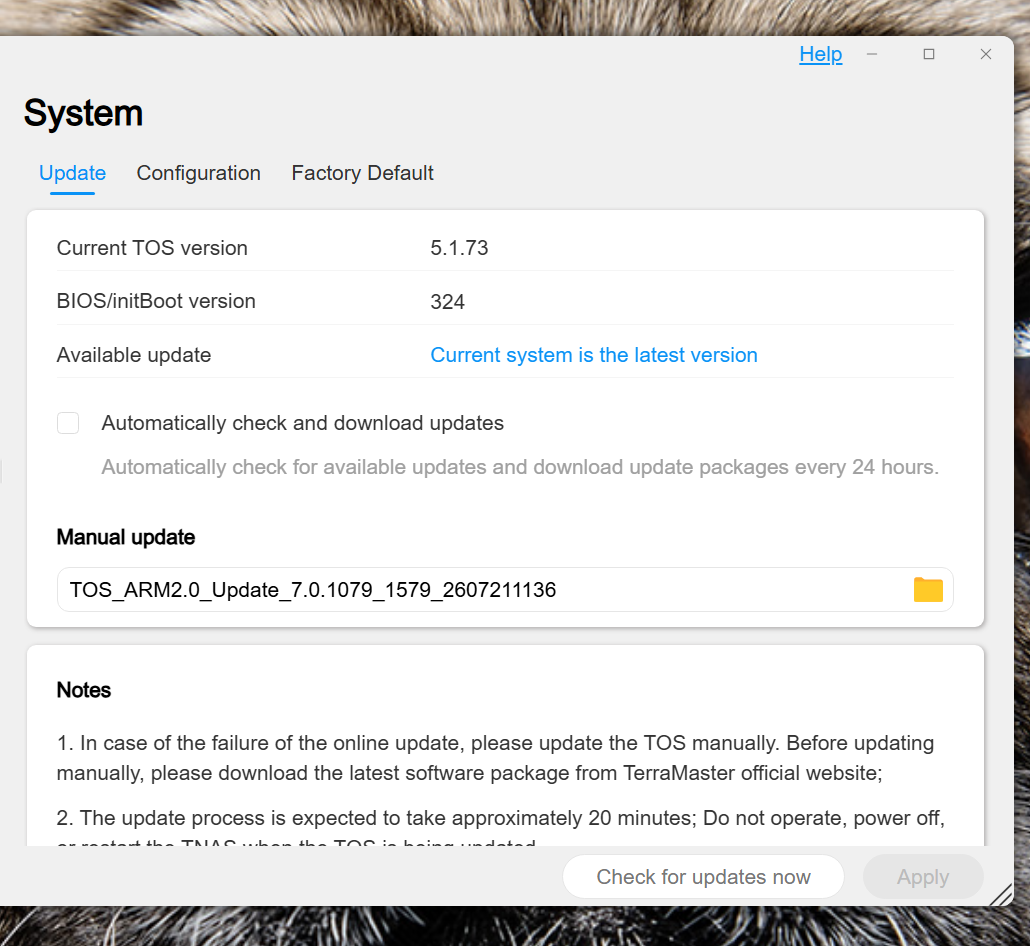Image resolution: width=1030 pixels, height=946 pixels.
Task: Maximize the System window
Action: pyautogui.click(x=929, y=54)
